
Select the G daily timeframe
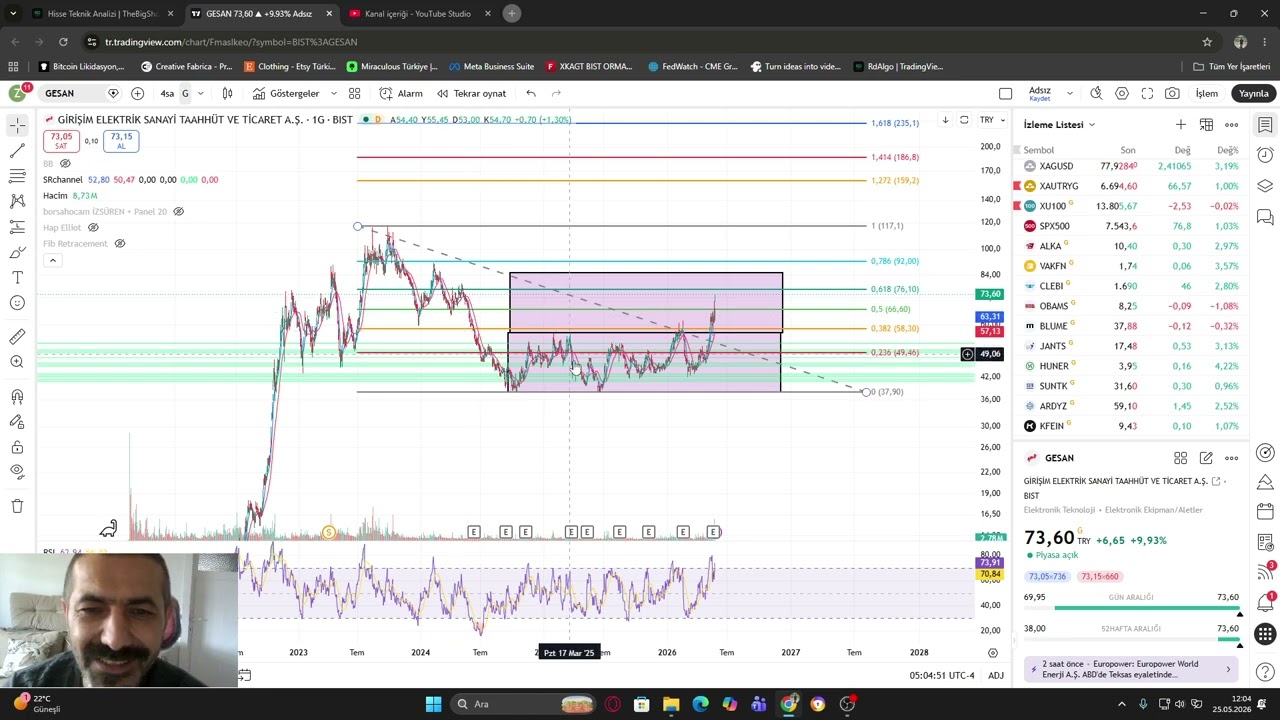[185, 93]
